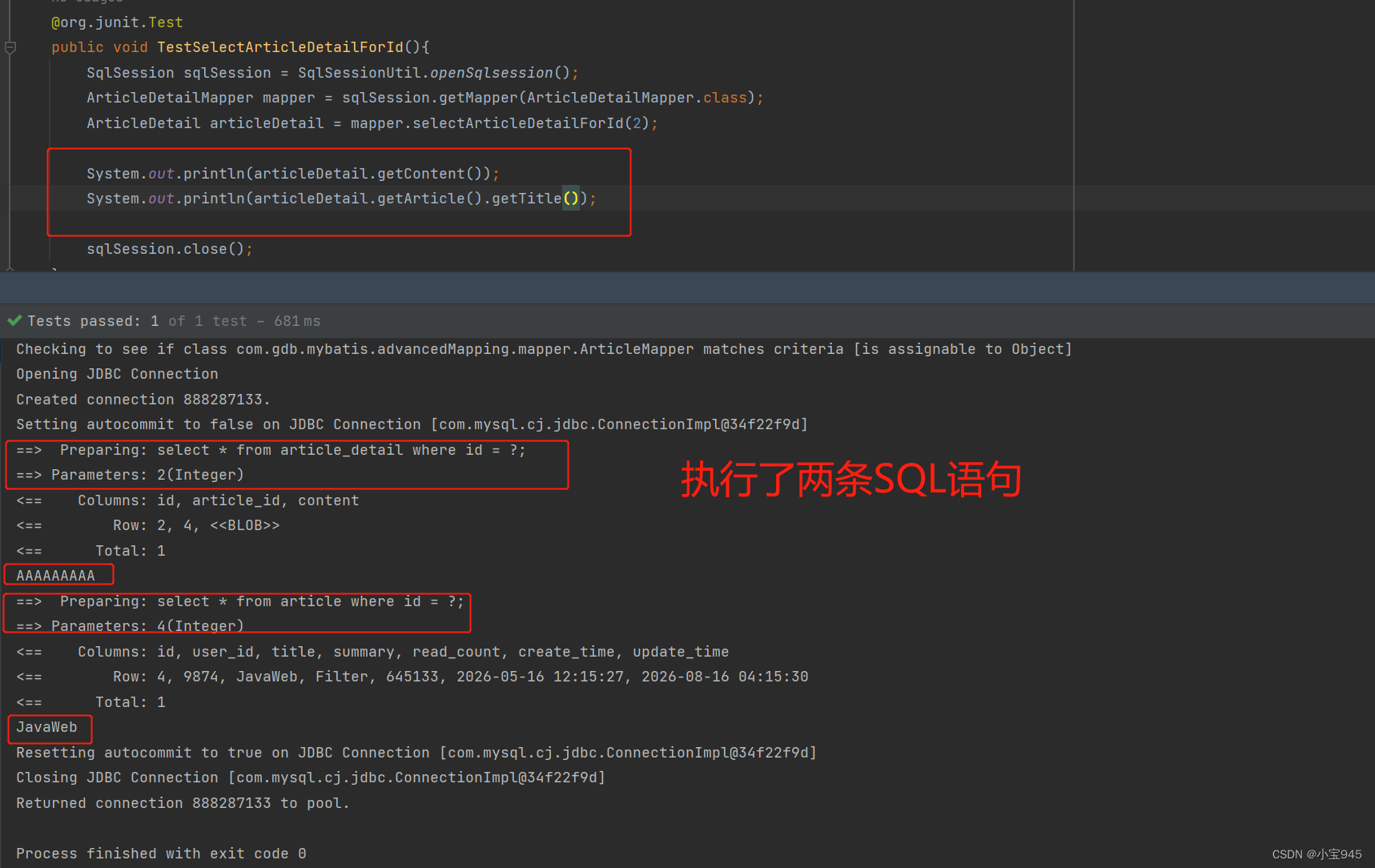Screen dimensions: 1375x868
Task: Click the sqlSession.close() line
Action: click(170, 249)
